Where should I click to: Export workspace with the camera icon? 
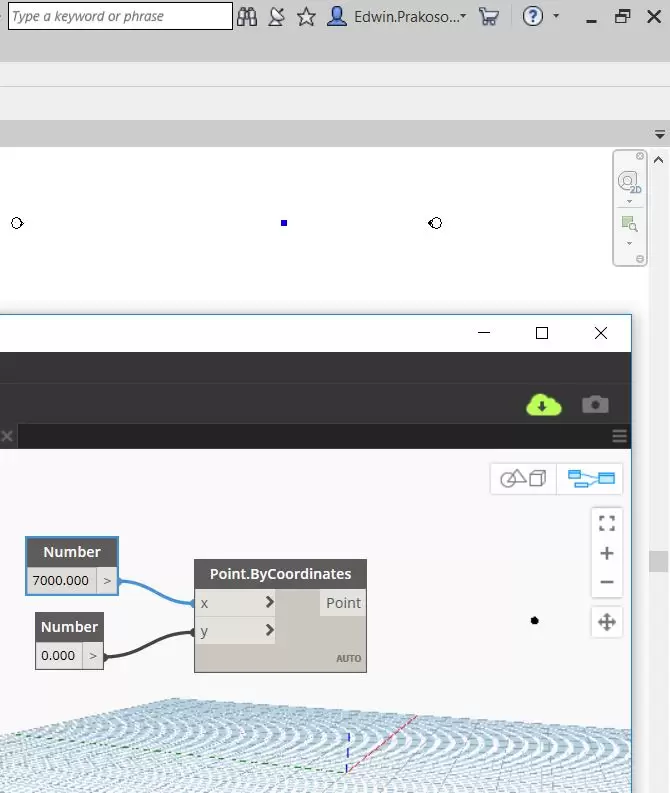click(x=595, y=404)
